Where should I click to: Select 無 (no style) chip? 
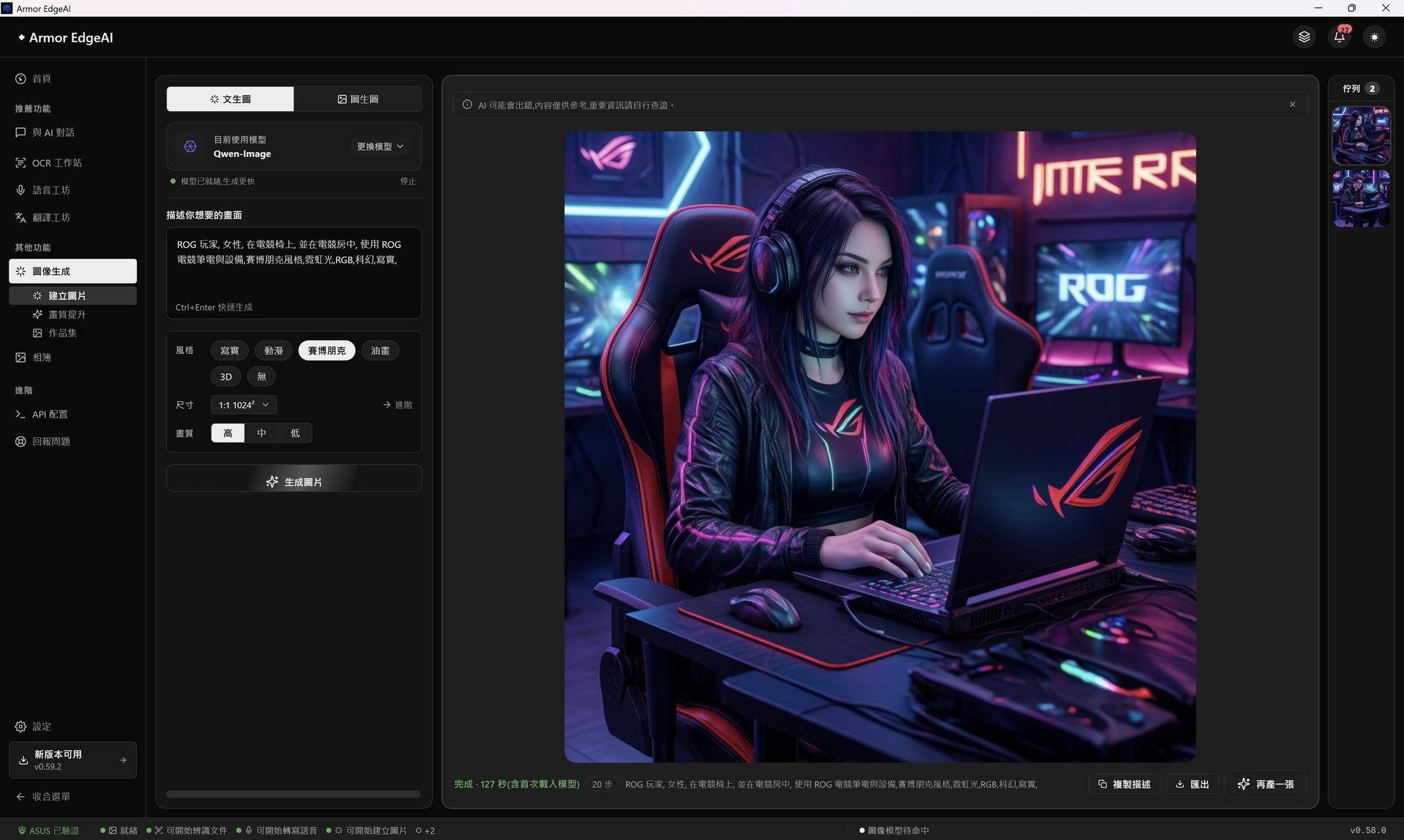[x=261, y=377]
